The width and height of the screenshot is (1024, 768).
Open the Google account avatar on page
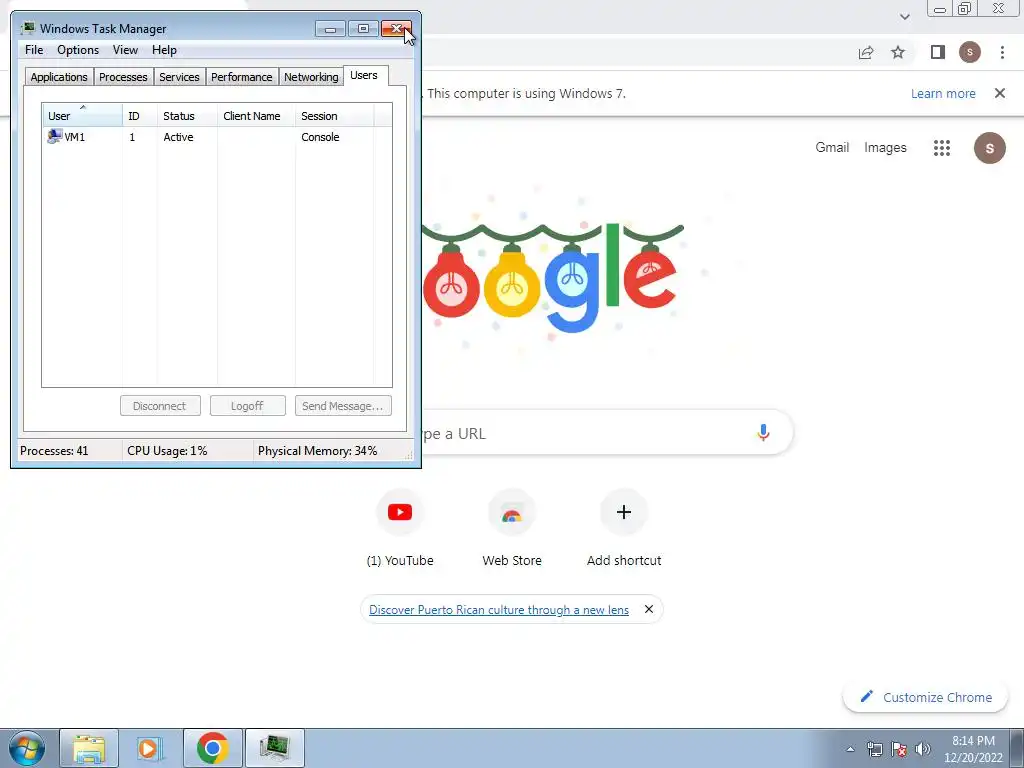tap(989, 148)
